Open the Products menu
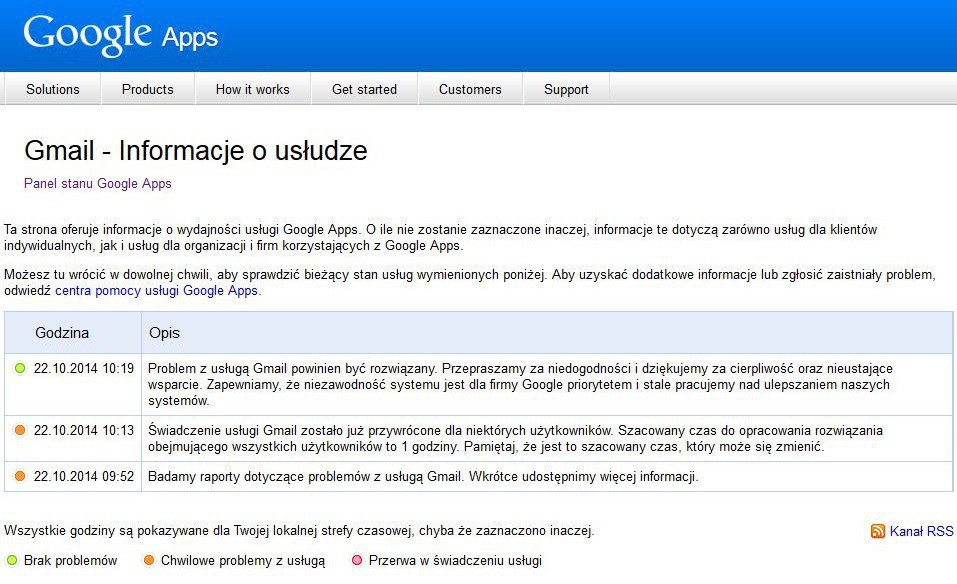Screen dimensions: 957x584 click(148, 89)
